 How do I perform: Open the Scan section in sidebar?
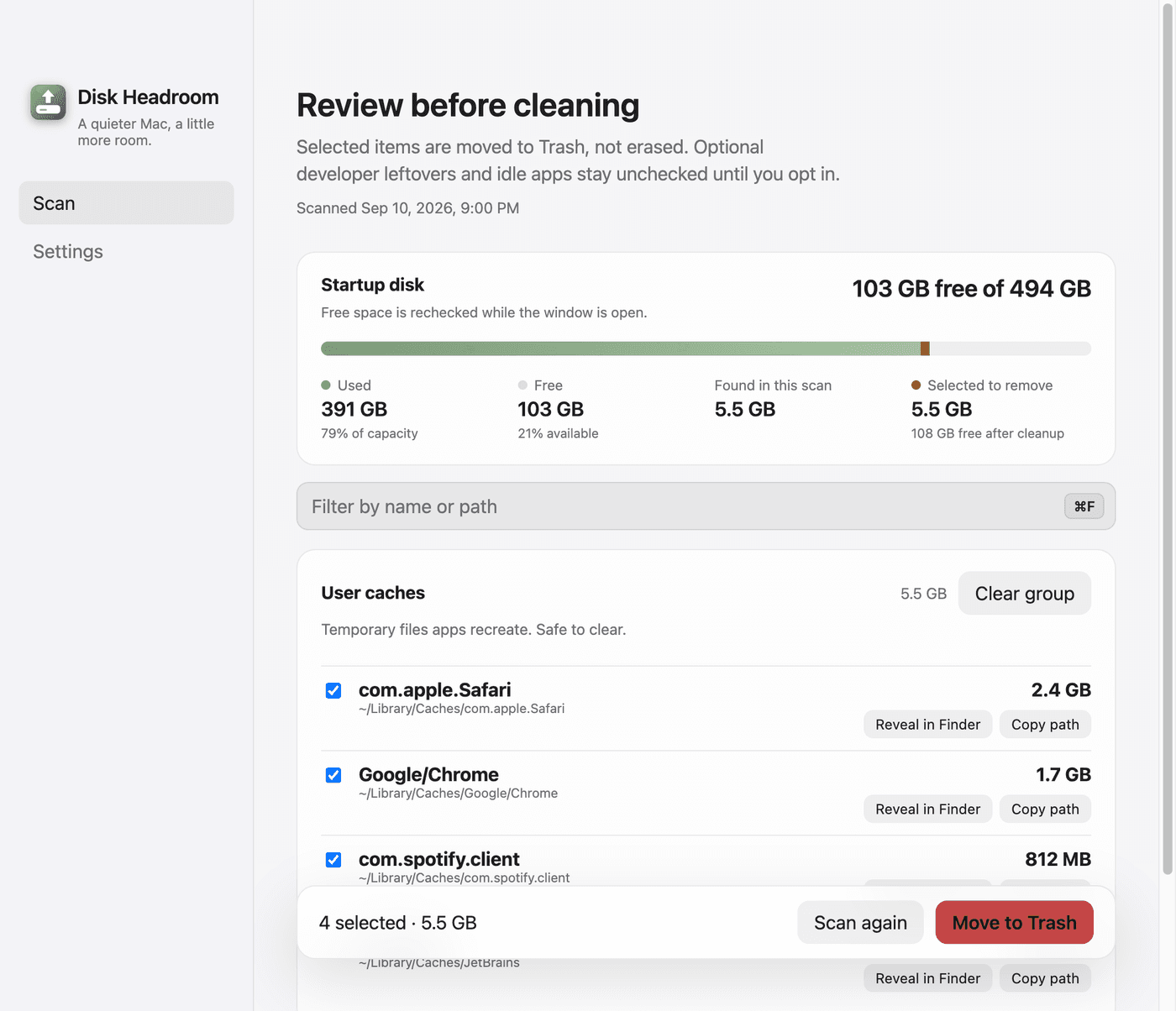[126, 203]
